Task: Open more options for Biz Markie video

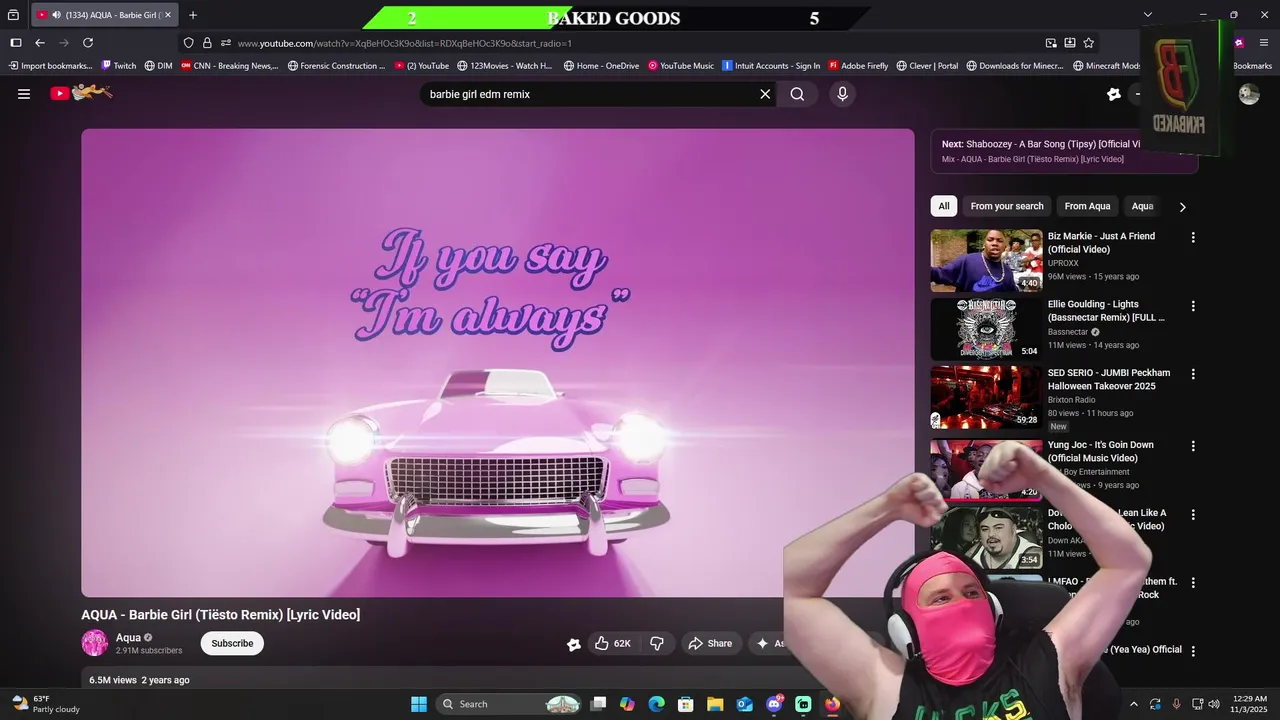Action: click(x=1192, y=238)
